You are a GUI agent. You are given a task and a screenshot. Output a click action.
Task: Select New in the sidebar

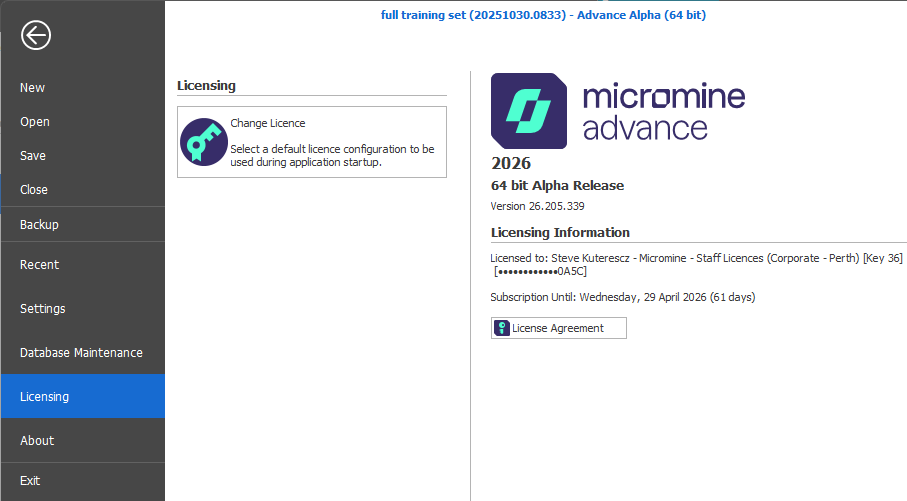tap(83, 88)
